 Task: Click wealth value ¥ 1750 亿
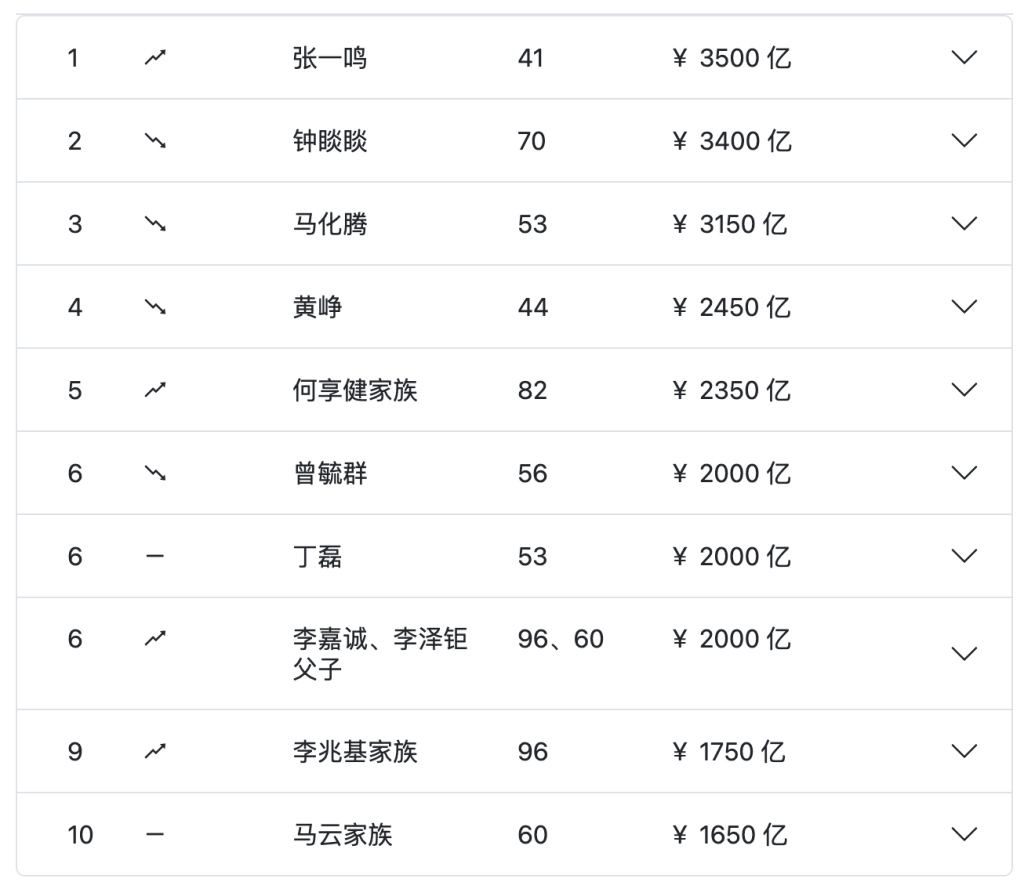point(729,752)
